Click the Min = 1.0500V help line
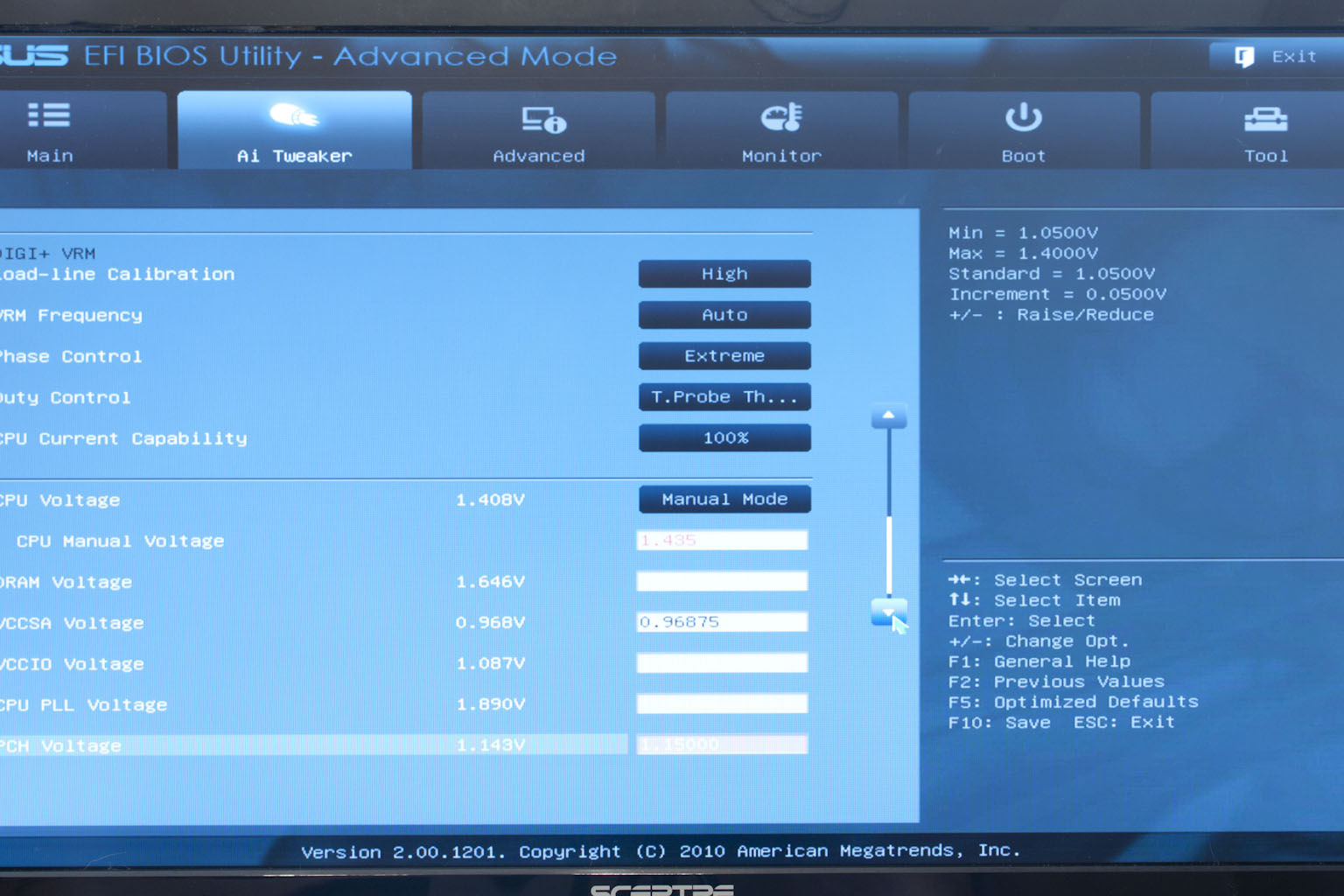Viewport: 1344px width, 896px height. coord(1023,233)
